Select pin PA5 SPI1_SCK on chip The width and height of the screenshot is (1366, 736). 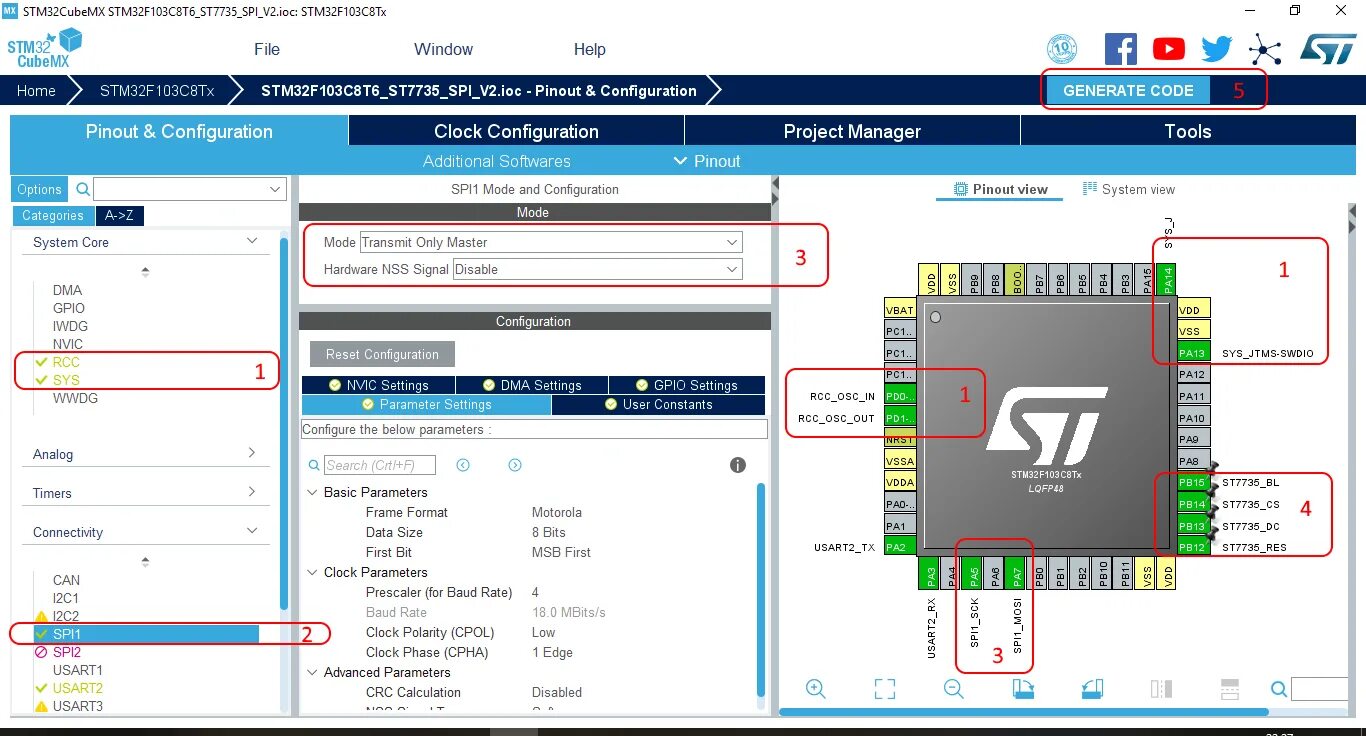974,574
